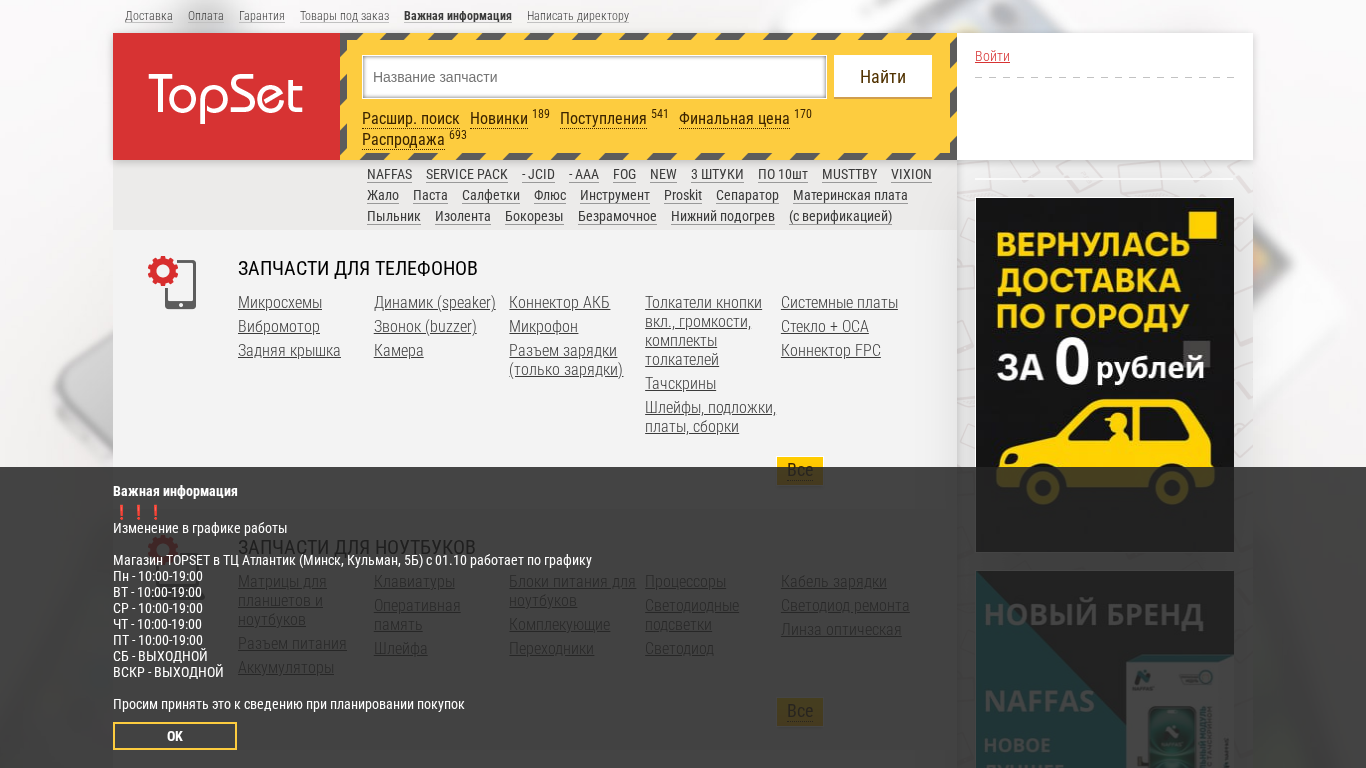Click the Войти login link
Image resolution: width=1366 pixels, height=768 pixels.
click(x=992, y=56)
